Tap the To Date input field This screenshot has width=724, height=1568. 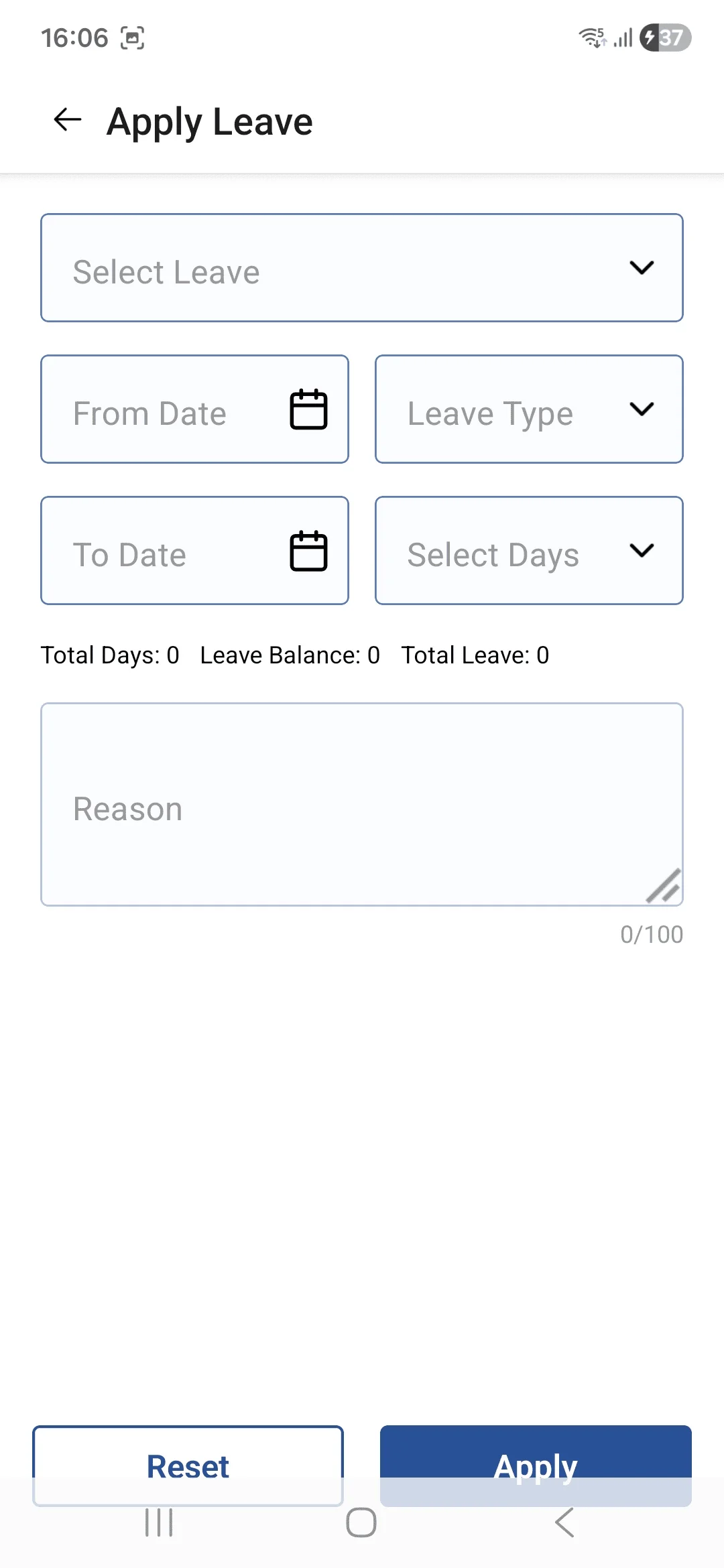(161, 551)
